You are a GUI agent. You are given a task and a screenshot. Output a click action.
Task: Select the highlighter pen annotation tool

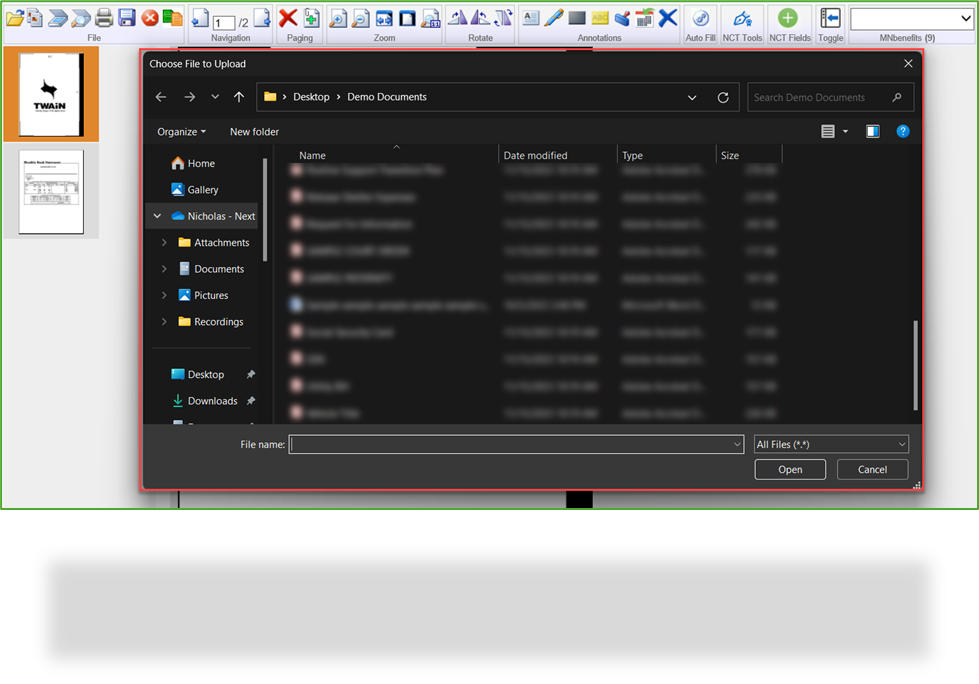click(554, 18)
